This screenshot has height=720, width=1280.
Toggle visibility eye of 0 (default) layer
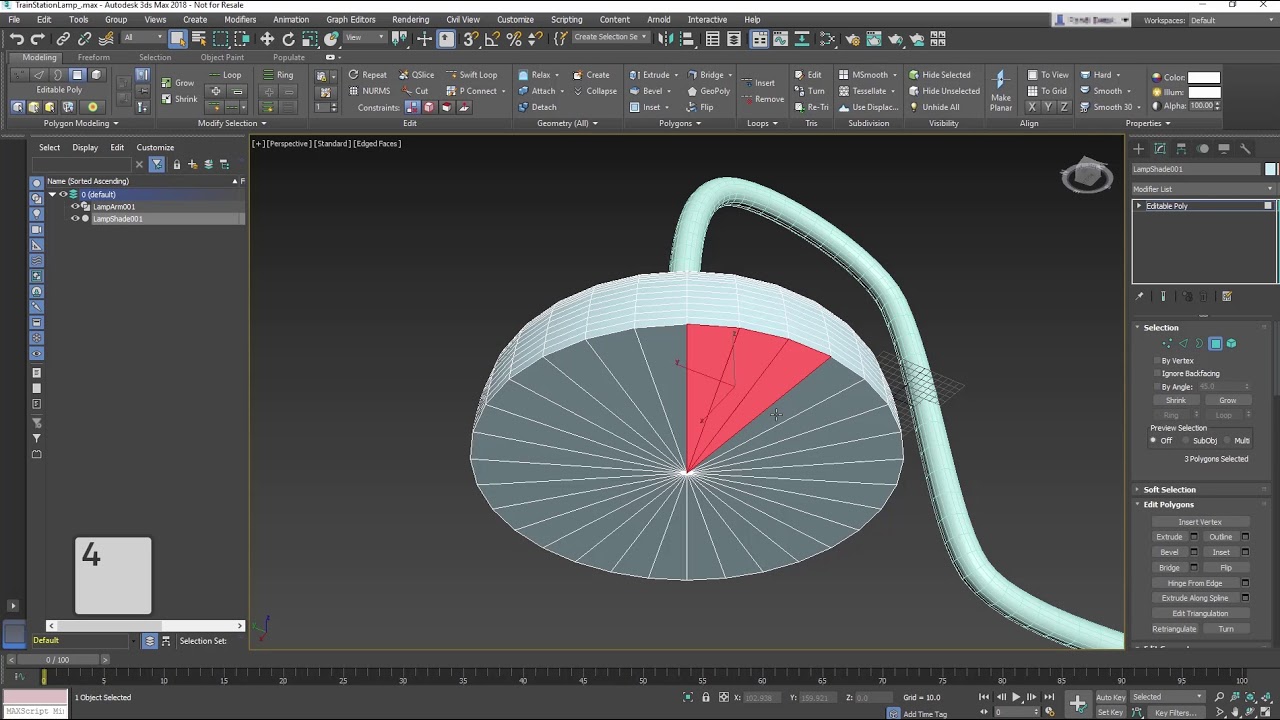(x=63, y=194)
